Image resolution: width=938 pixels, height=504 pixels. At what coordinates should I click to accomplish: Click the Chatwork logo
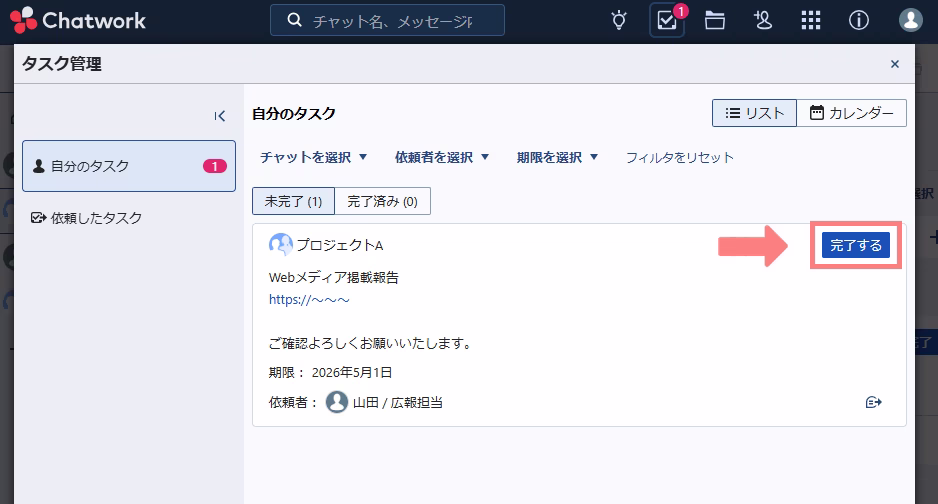[78, 20]
